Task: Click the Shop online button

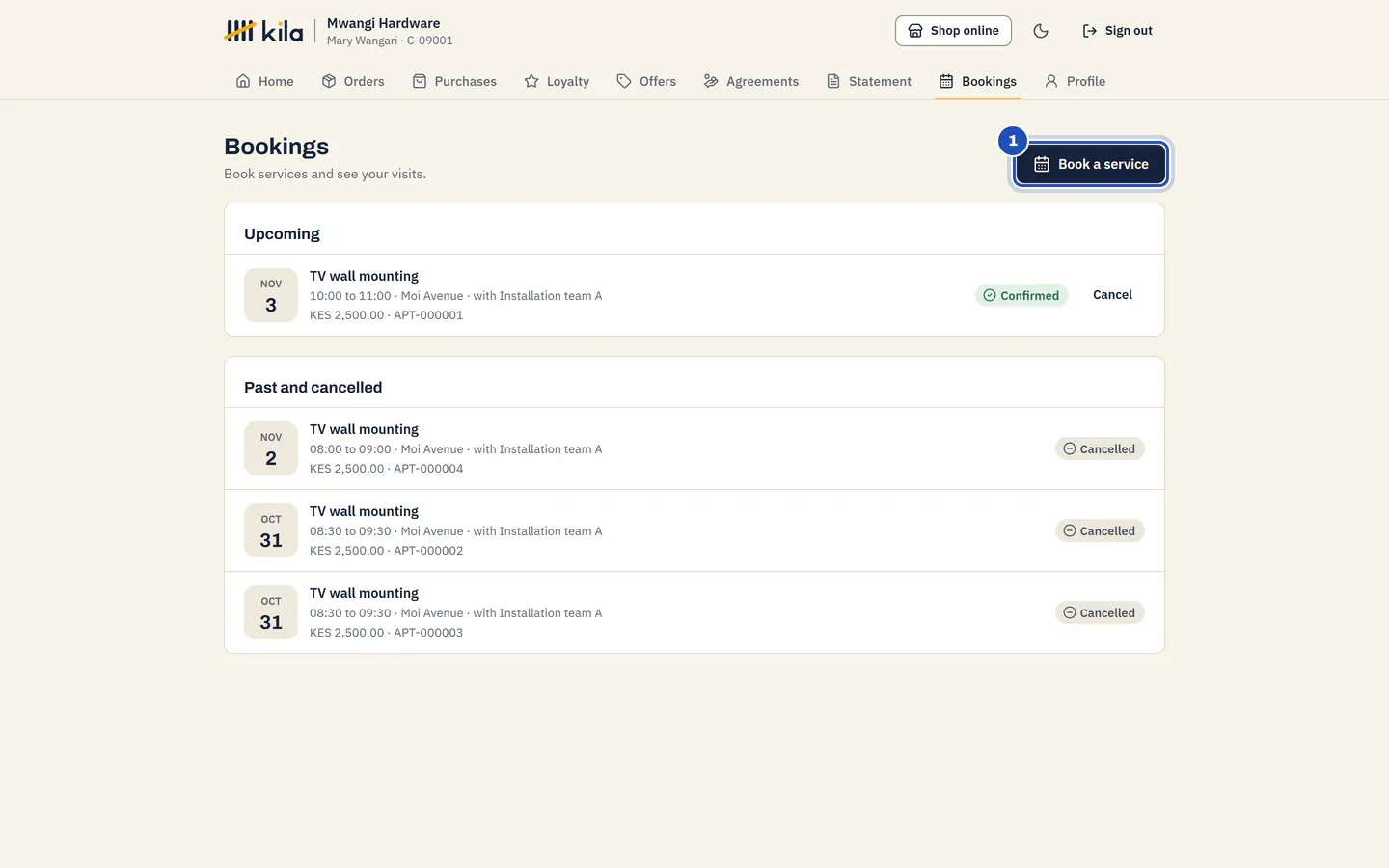Action: pyautogui.click(x=953, y=31)
